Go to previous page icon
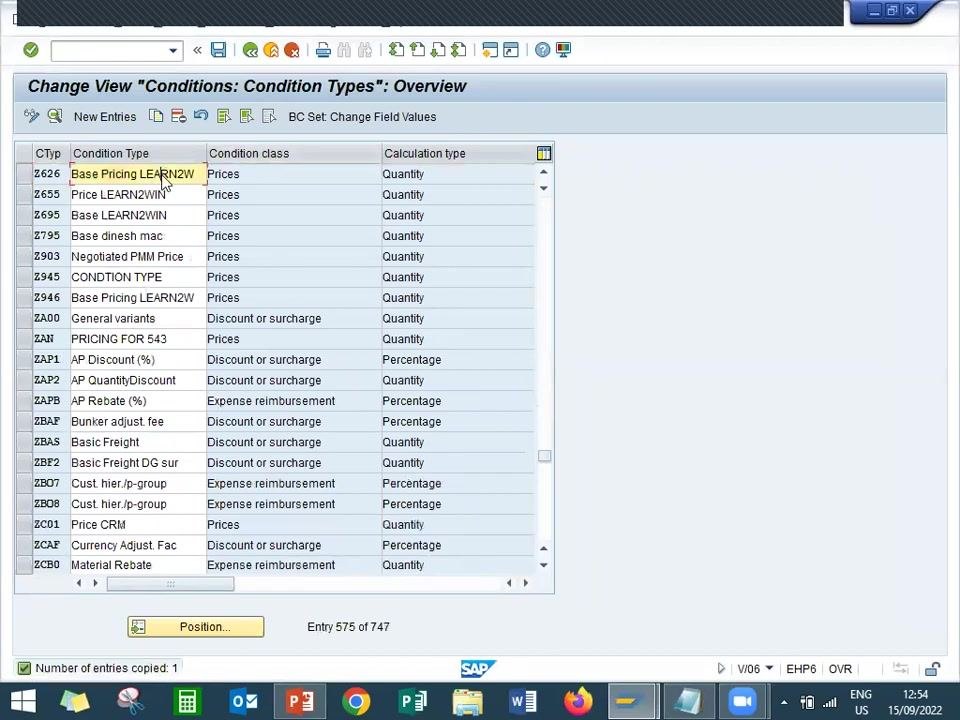 pyautogui.click(x=418, y=50)
